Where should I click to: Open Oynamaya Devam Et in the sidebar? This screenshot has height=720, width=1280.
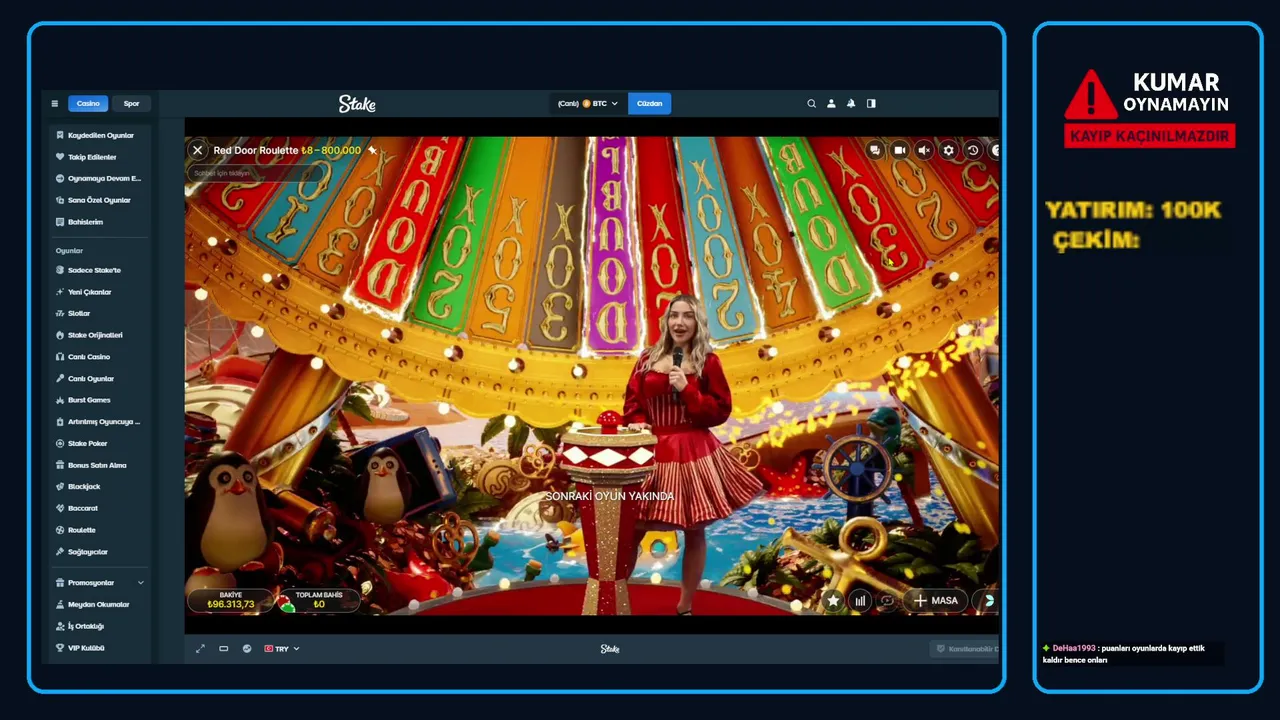click(x=100, y=178)
